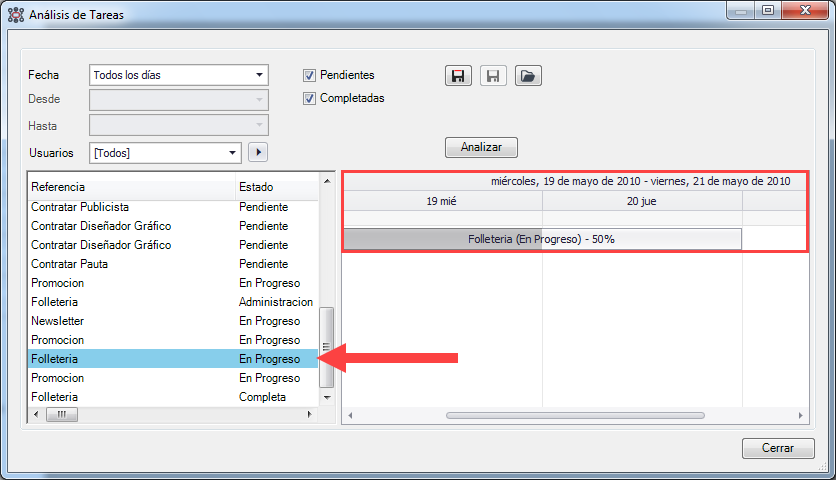Sort by the Estado column header
The height and width of the screenshot is (480, 836).
pyautogui.click(x=277, y=187)
